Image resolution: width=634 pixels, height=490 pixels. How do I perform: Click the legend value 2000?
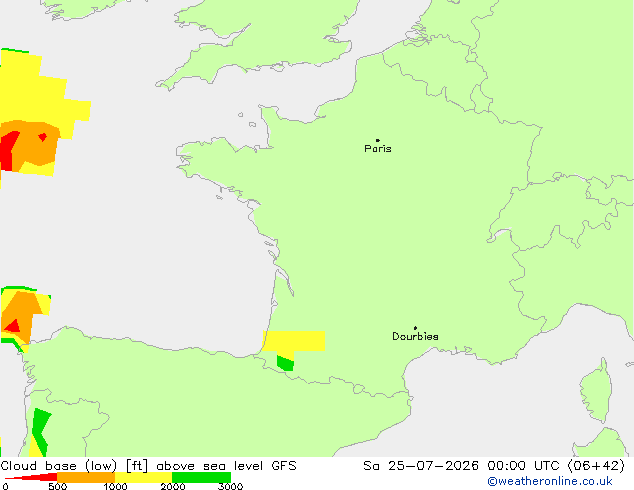[x=173, y=486]
